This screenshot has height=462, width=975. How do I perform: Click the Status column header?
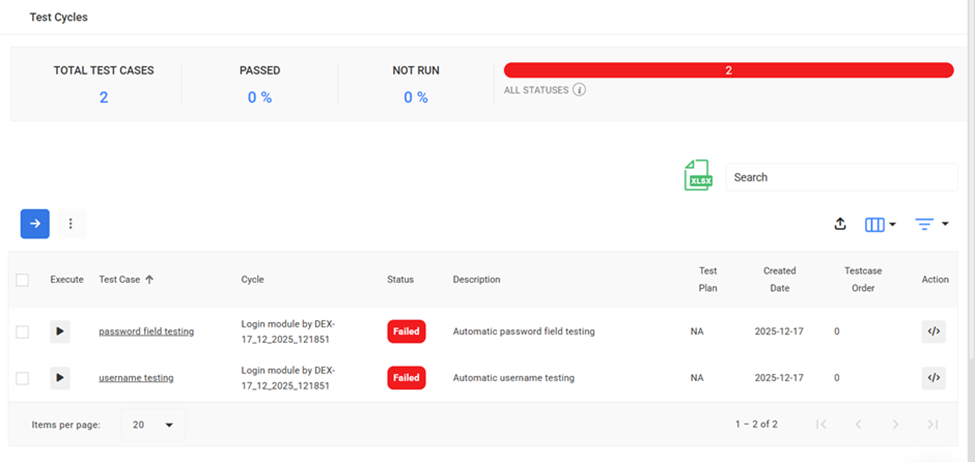point(400,280)
